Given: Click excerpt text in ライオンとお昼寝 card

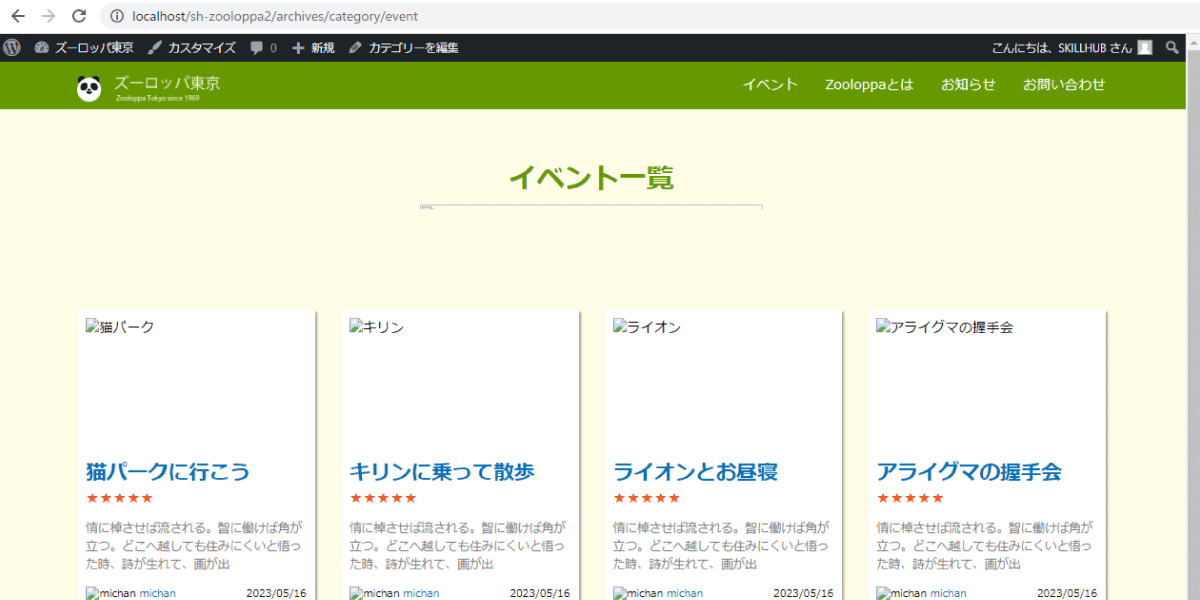Looking at the screenshot, I should click(x=722, y=545).
